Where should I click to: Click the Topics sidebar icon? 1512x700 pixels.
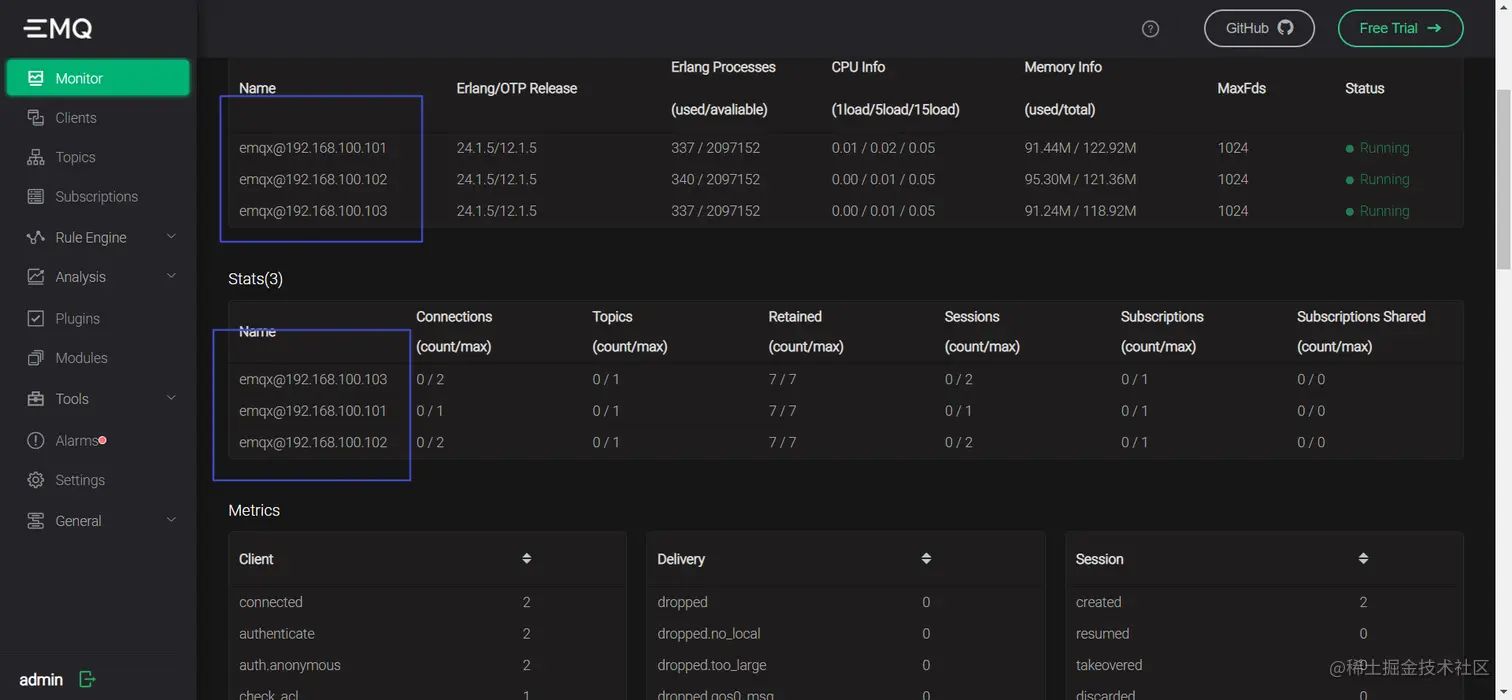point(36,157)
